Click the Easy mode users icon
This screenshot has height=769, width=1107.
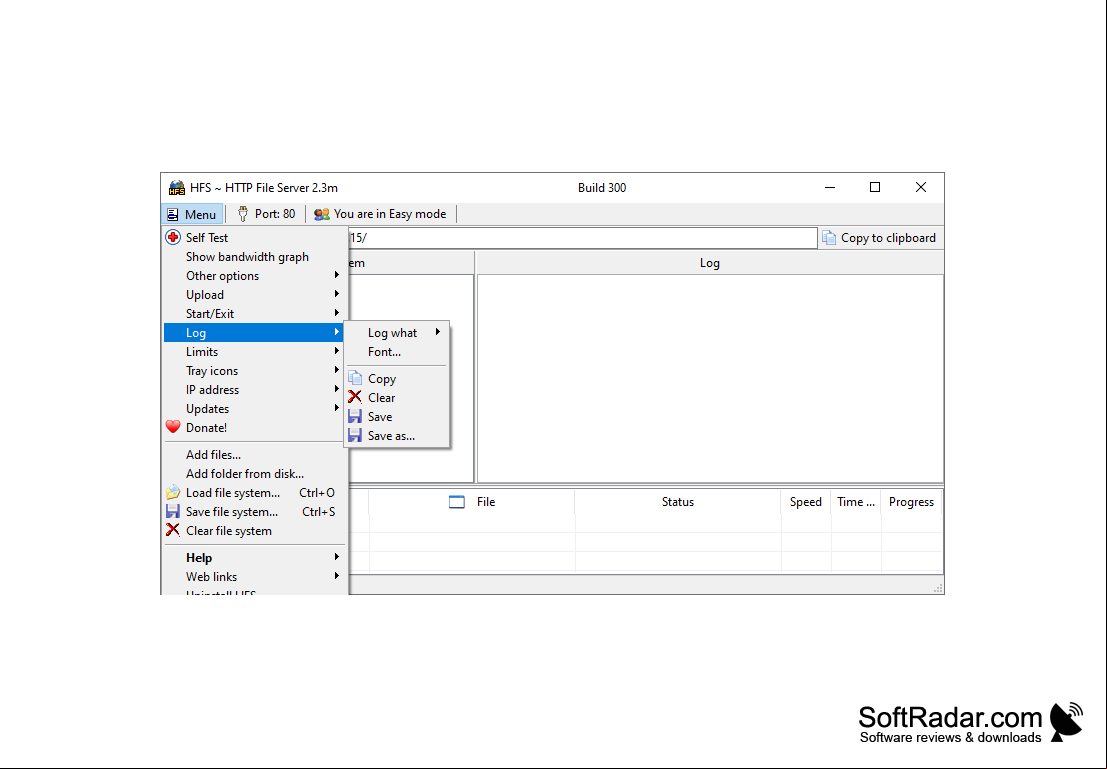tap(322, 214)
